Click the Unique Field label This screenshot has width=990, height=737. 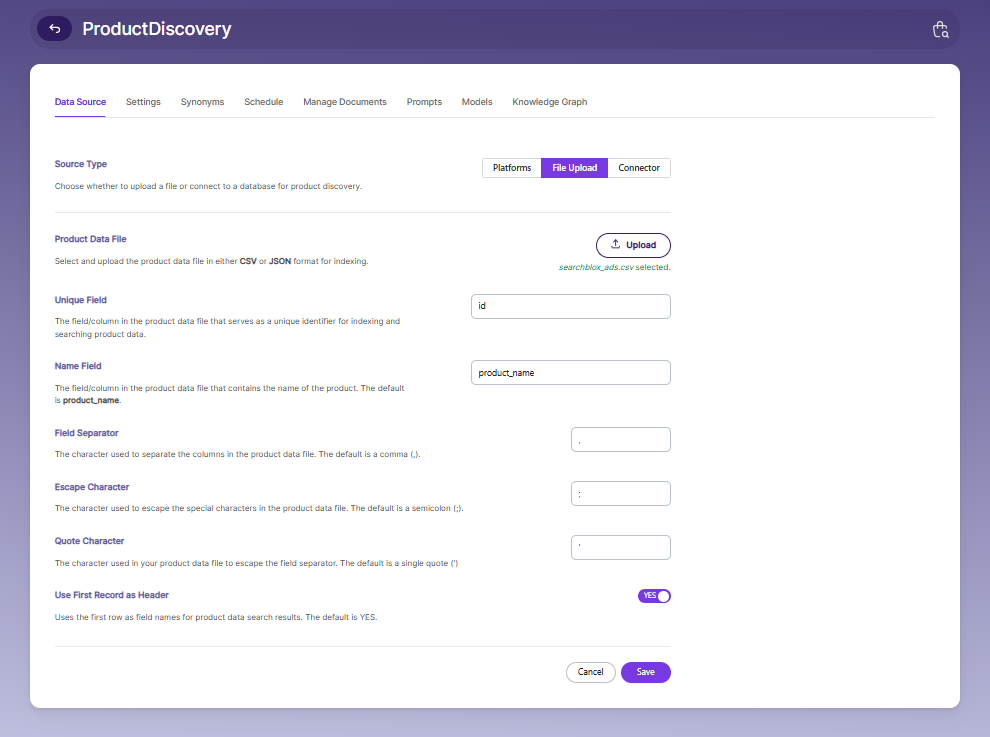(81, 300)
